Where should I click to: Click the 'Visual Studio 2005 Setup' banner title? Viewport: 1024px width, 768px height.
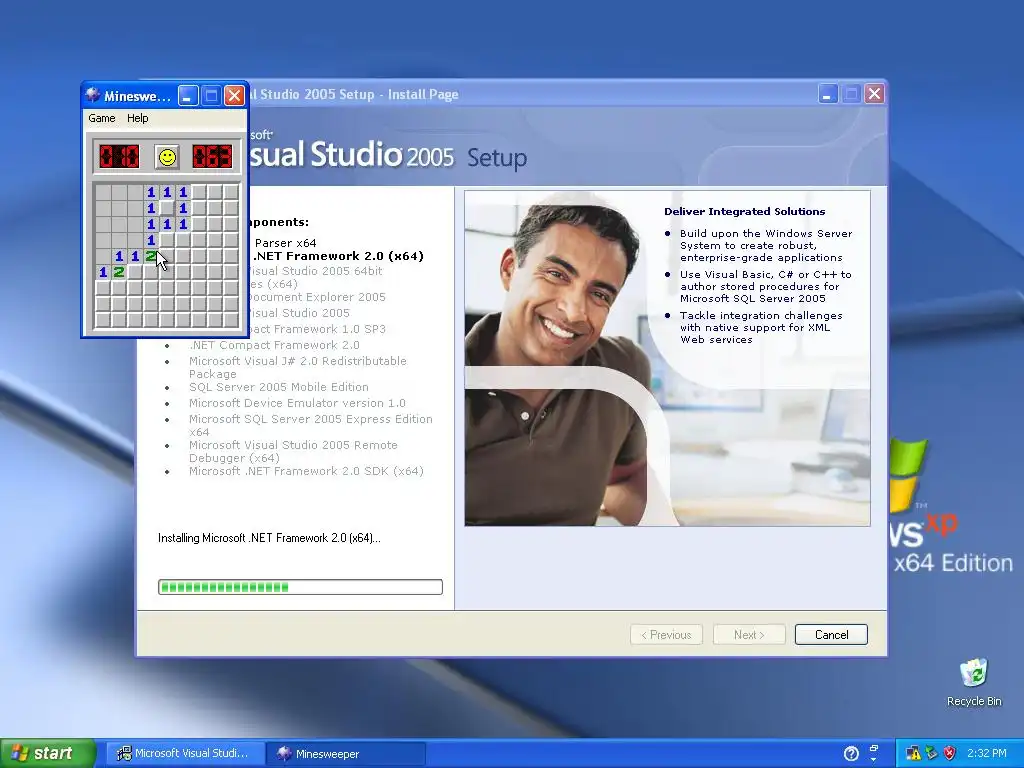pos(387,155)
